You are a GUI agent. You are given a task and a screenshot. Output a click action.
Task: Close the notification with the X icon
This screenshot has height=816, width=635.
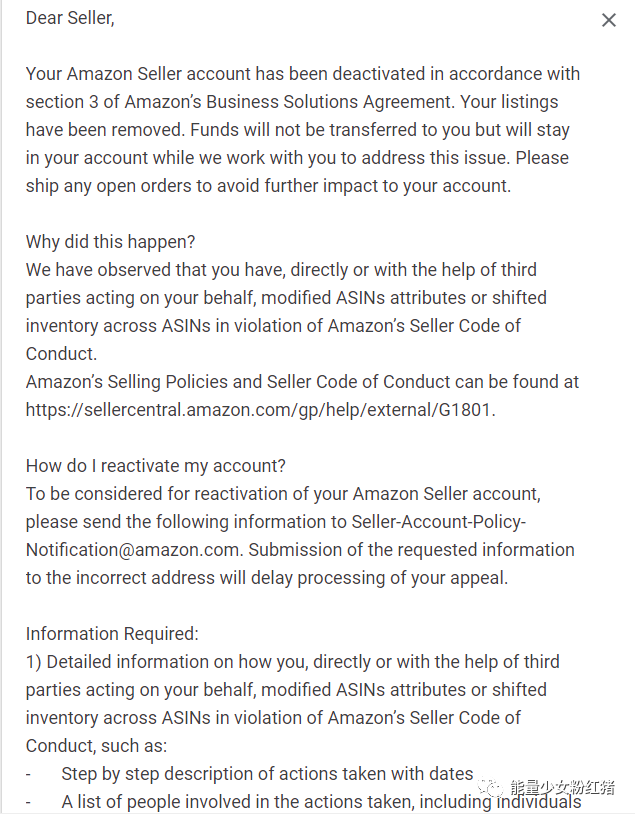608,20
